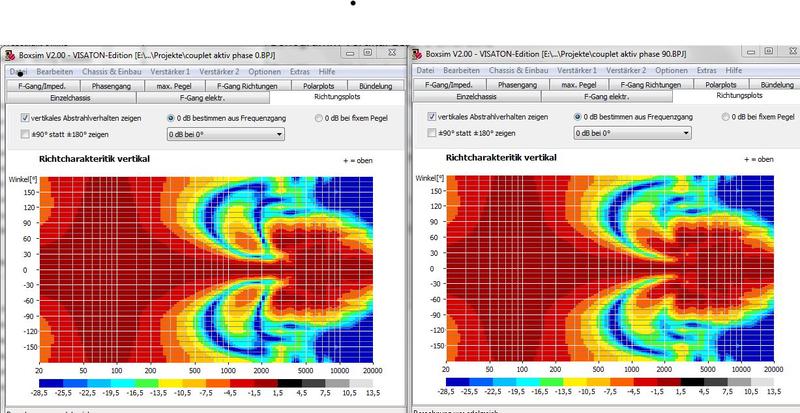
Task: Click Boxsim app icon in right window title
Action: point(417,54)
